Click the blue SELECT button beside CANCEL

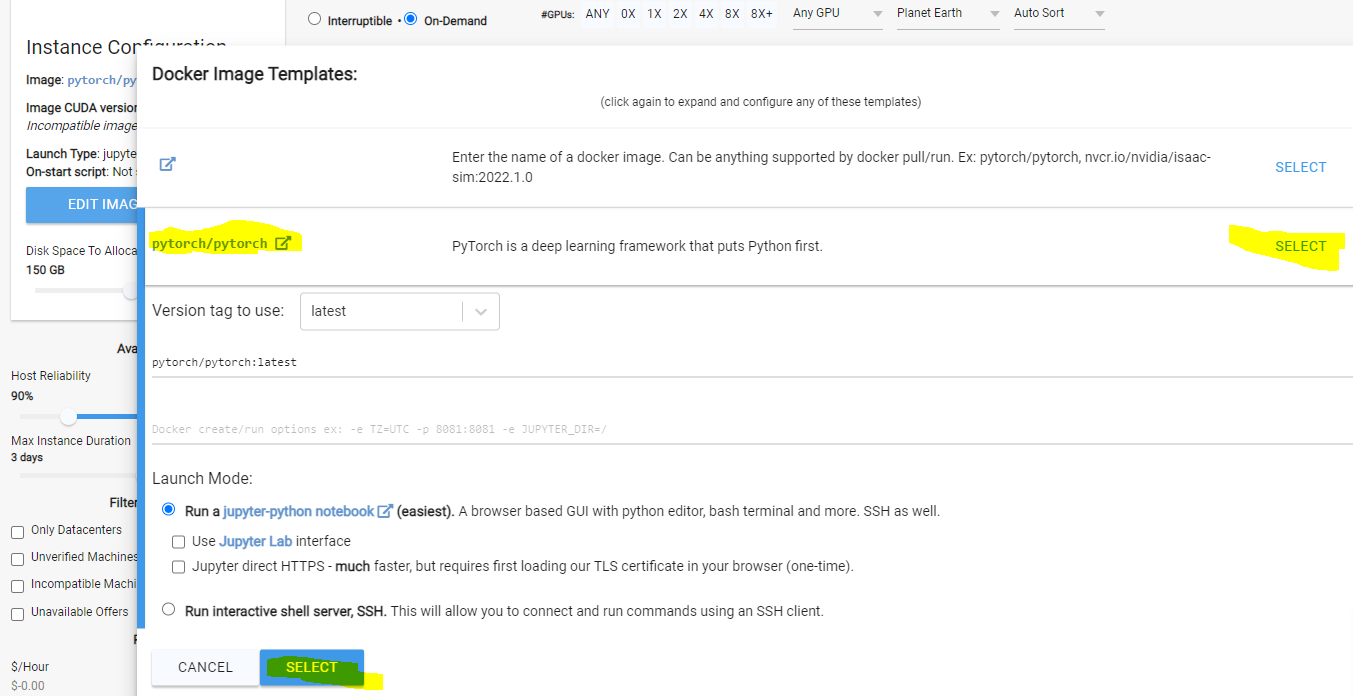(x=312, y=667)
